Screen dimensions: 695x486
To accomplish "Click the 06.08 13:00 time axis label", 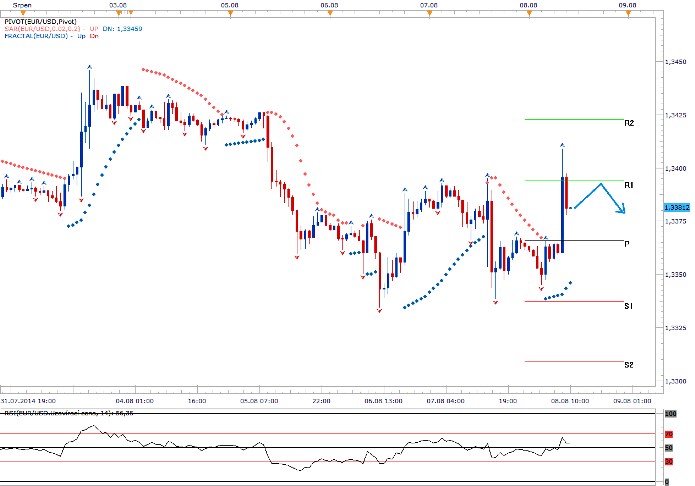I will [x=384, y=401].
